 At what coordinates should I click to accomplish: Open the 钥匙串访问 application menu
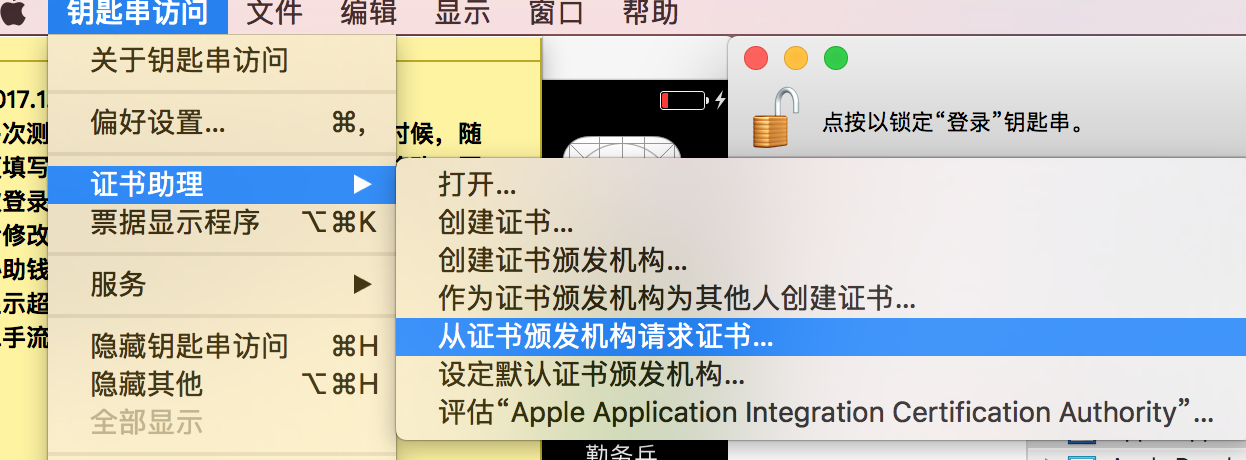[138, 13]
